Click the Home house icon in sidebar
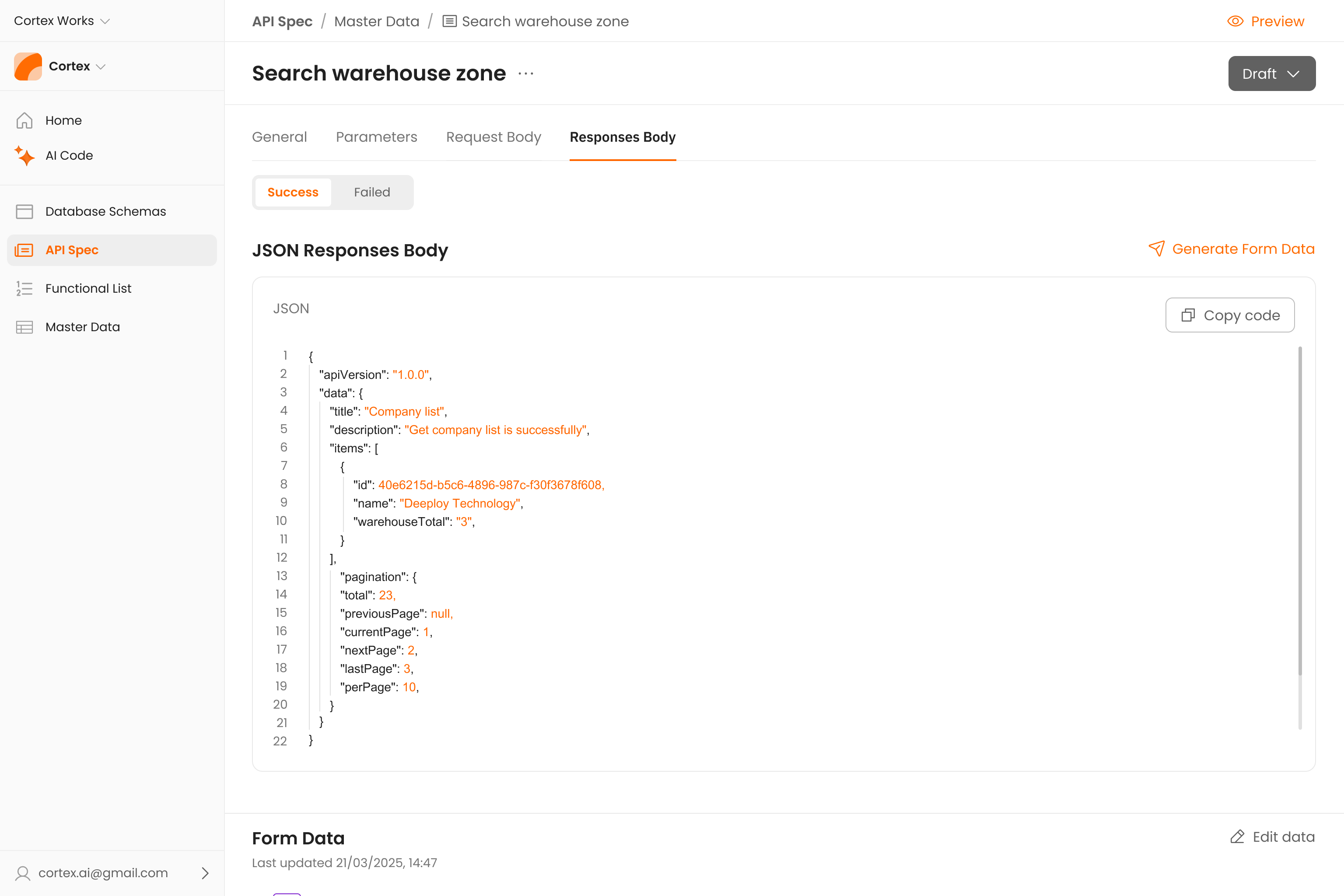Screen dimensions: 1344x896 24,121
